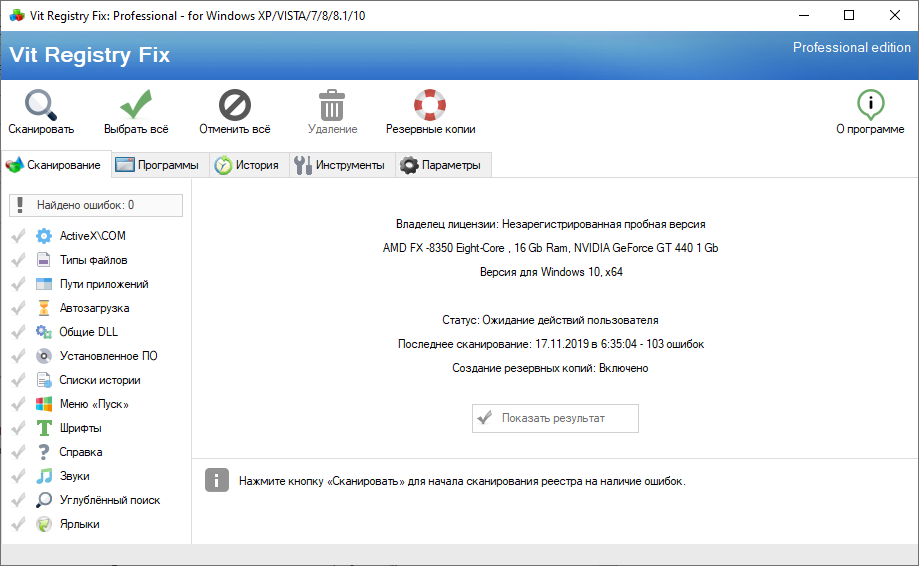Click the Показать результат button
This screenshot has height=566, width=919.
point(555,418)
